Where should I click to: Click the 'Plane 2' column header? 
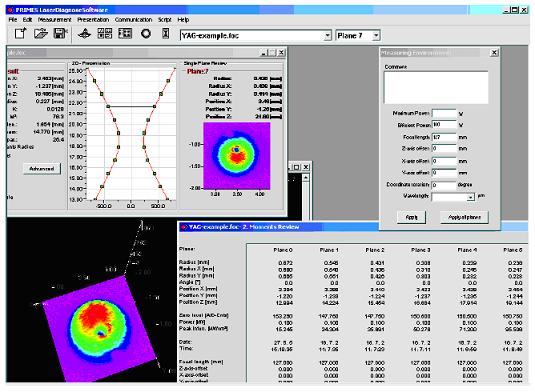pyautogui.click(x=375, y=250)
